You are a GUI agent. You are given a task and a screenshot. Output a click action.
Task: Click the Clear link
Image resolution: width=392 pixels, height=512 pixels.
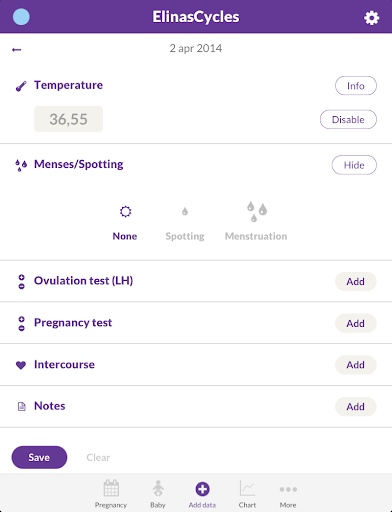pyautogui.click(x=98, y=457)
